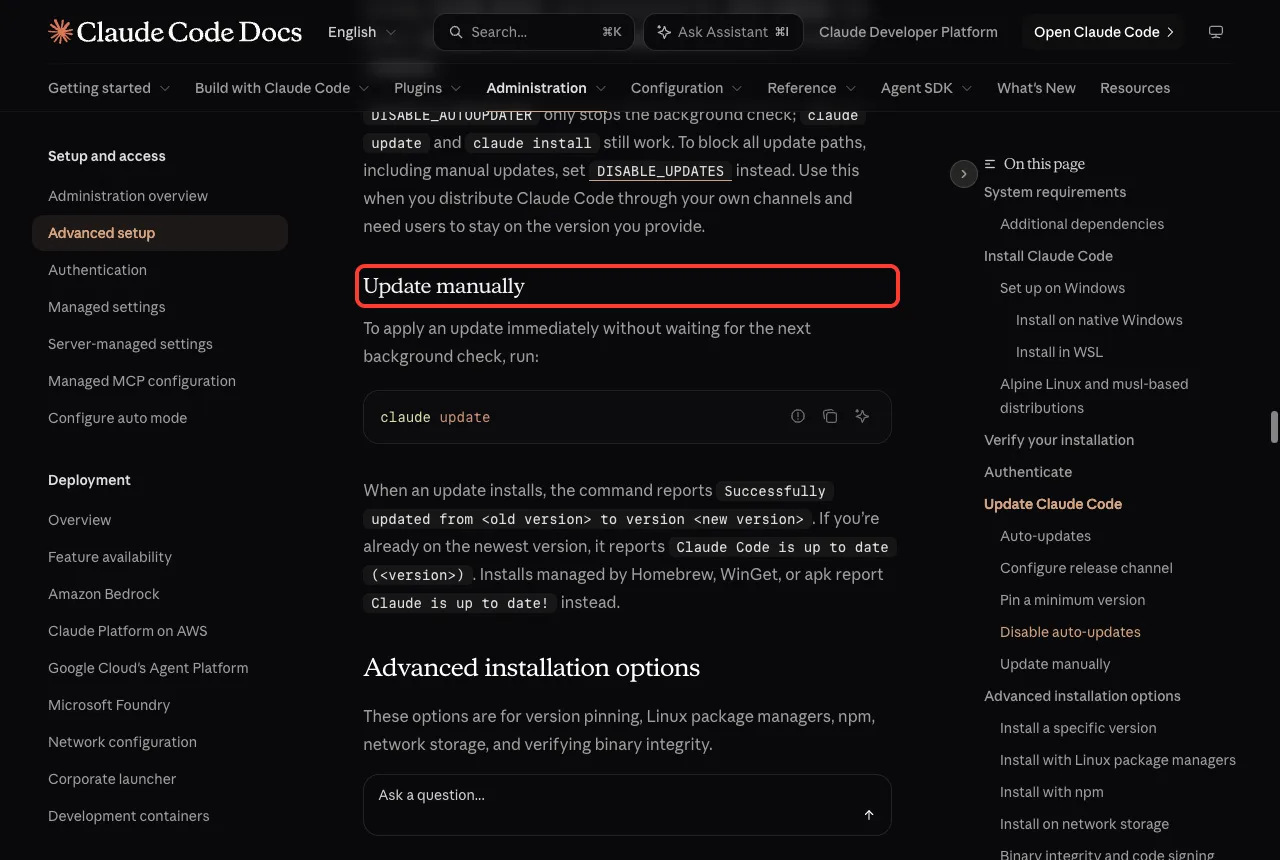The image size is (1280, 860).
Task: Click the Ask Assistant sparkle icon
Action: click(664, 32)
